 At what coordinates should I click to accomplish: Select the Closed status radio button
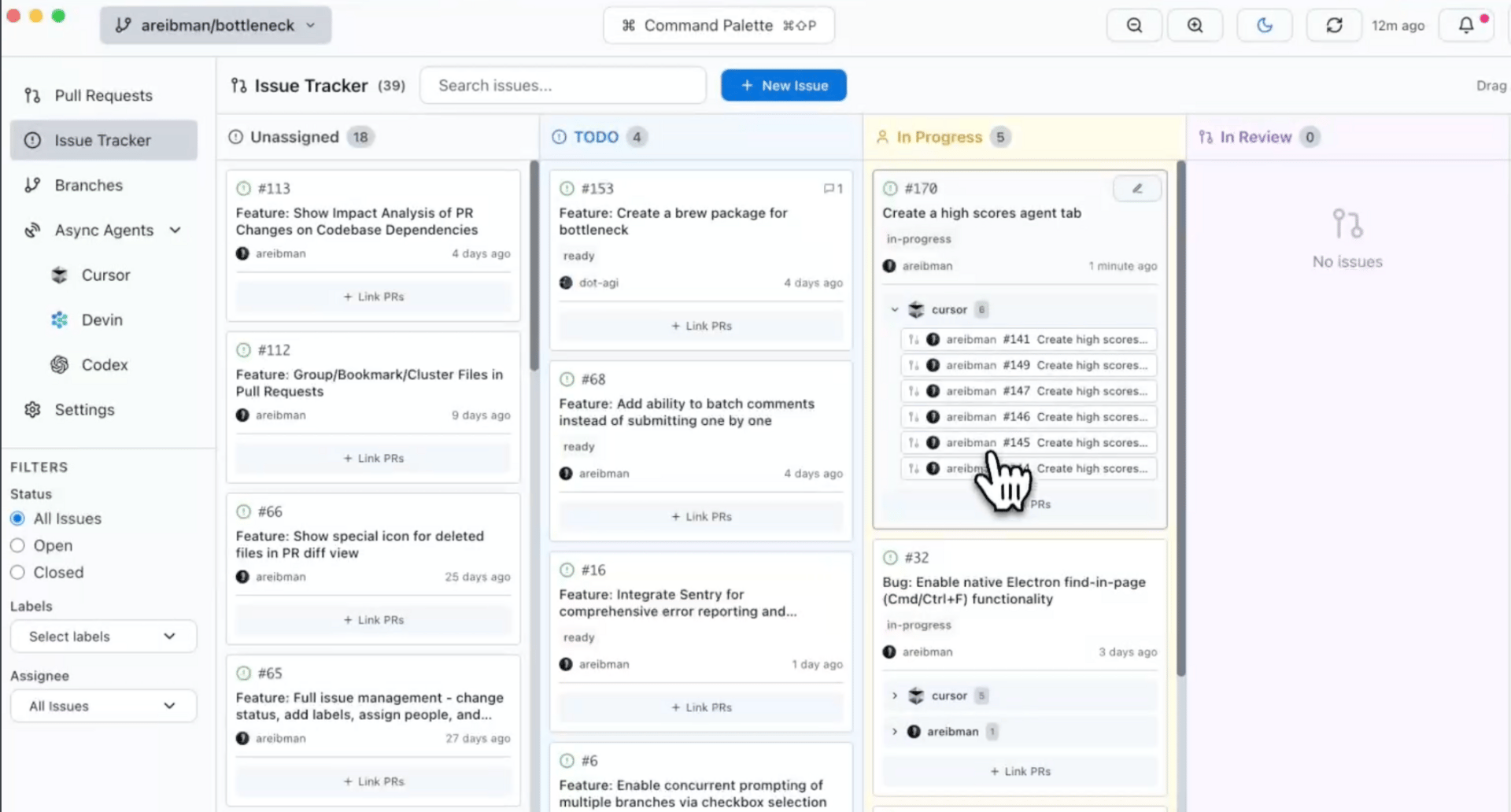tap(17, 573)
